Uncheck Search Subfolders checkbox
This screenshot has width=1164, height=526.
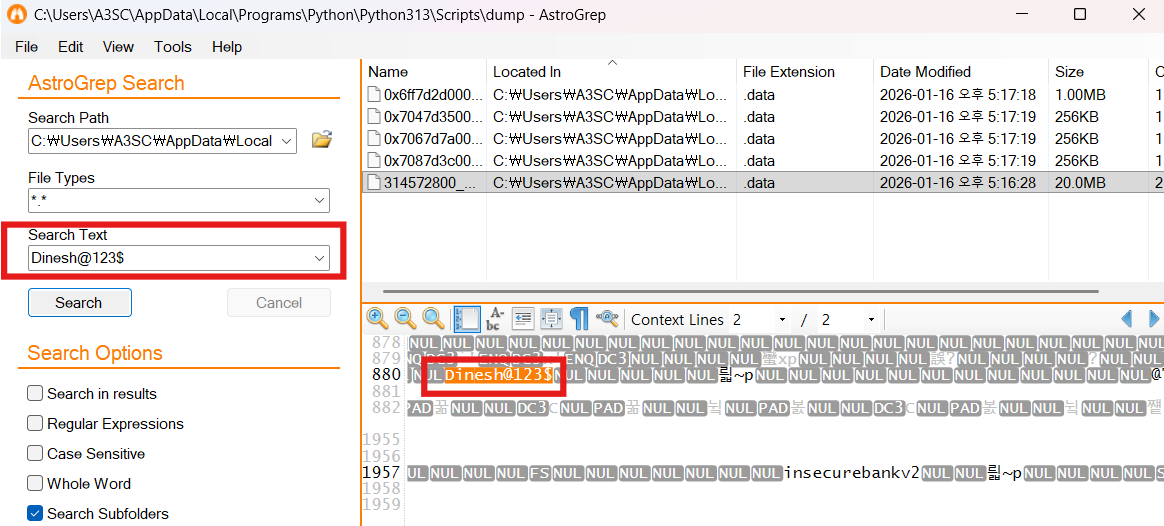(x=35, y=513)
